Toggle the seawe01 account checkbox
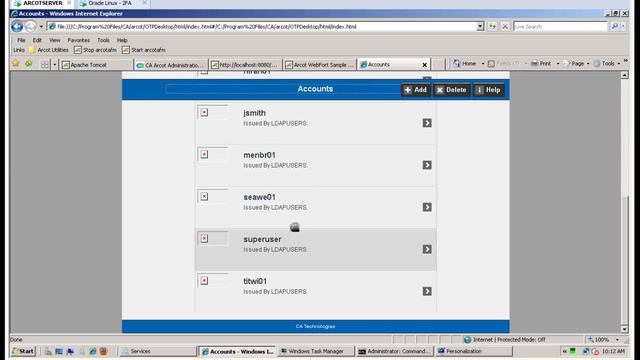The width and height of the screenshot is (640, 360). point(204,196)
